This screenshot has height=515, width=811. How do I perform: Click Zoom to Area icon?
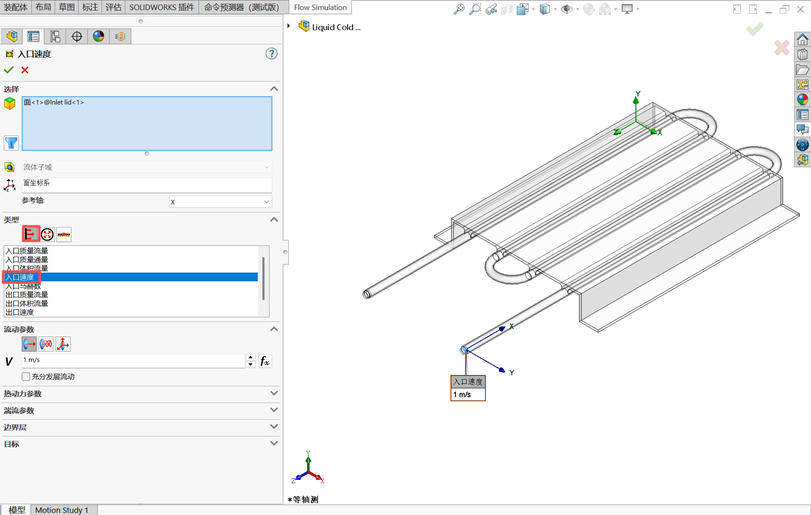coord(475,9)
